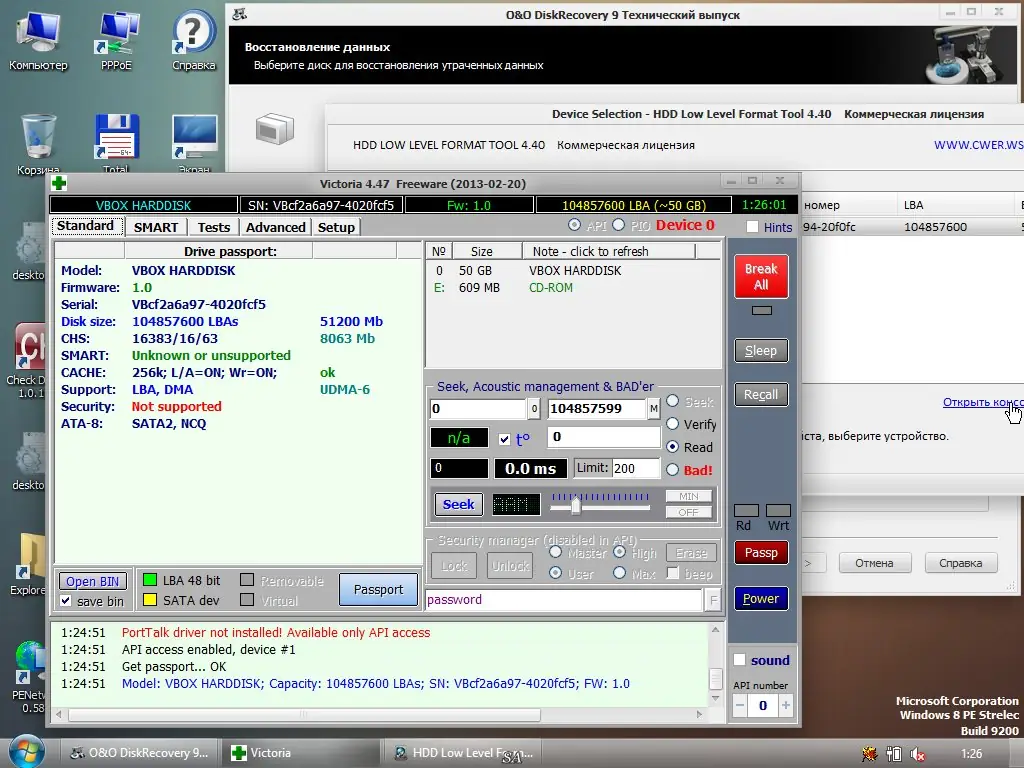Viewport: 1024px width, 768px height.
Task: Click the M button beside end LBA
Action: point(653,409)
